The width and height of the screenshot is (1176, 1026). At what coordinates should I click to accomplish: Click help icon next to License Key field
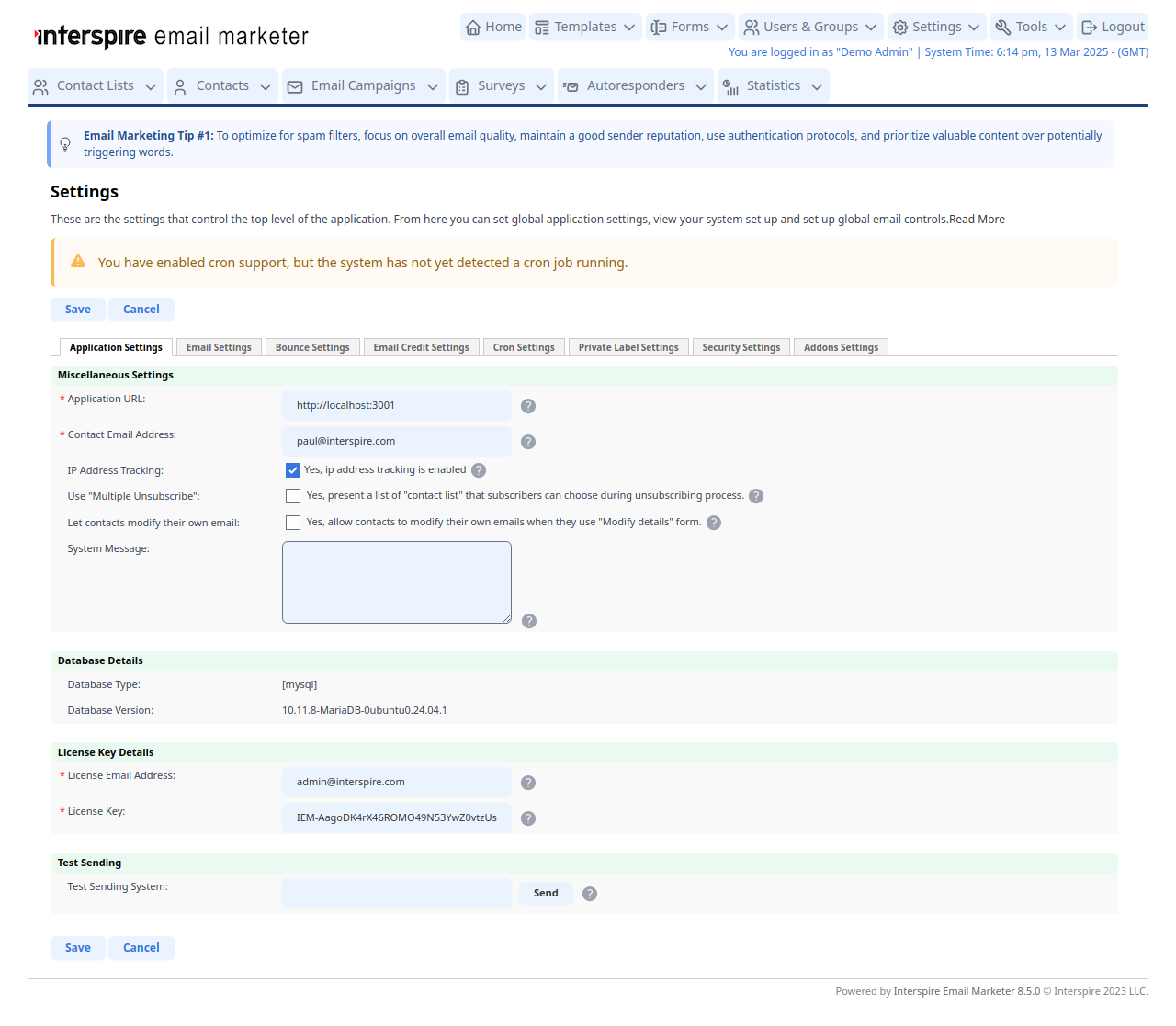coord(528,818)
